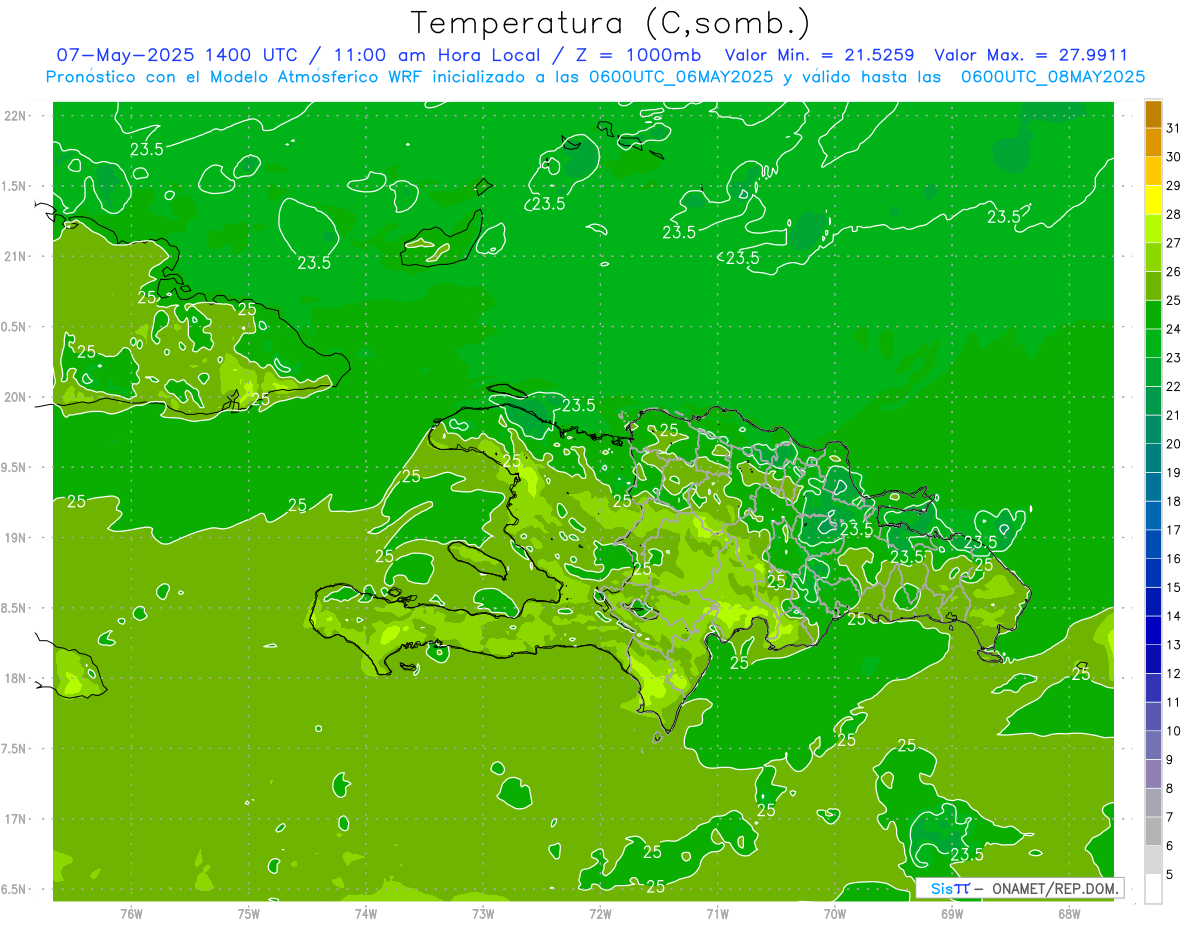1200x927 pixels.
Task: Click the '31' color bar label
Action: [1174, 128]
